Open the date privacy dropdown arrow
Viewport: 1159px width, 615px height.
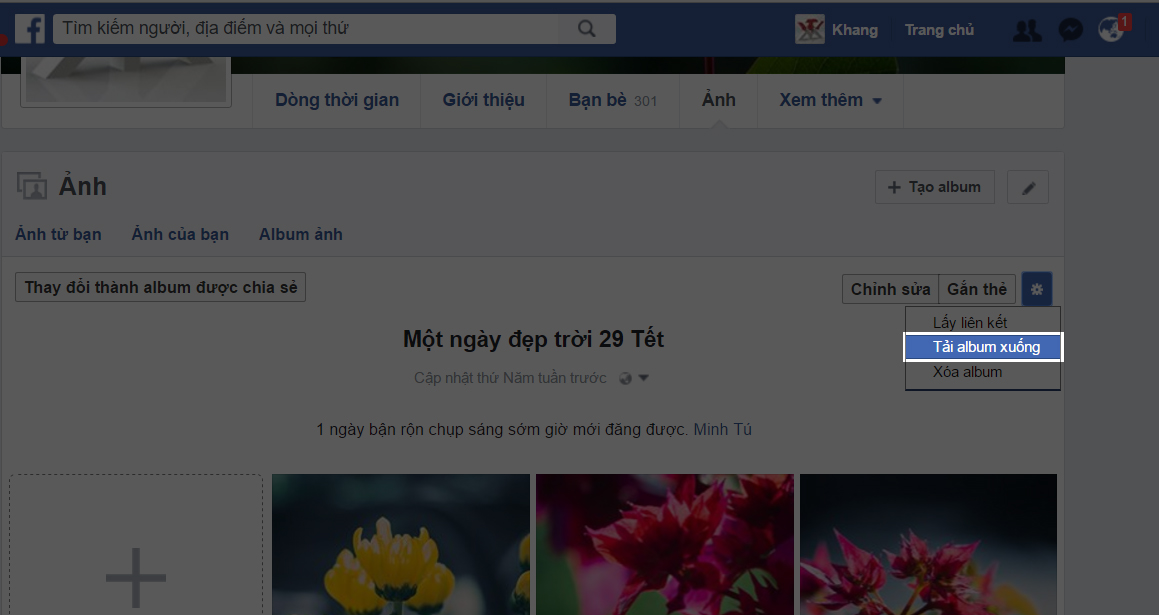tap(641, 378)
